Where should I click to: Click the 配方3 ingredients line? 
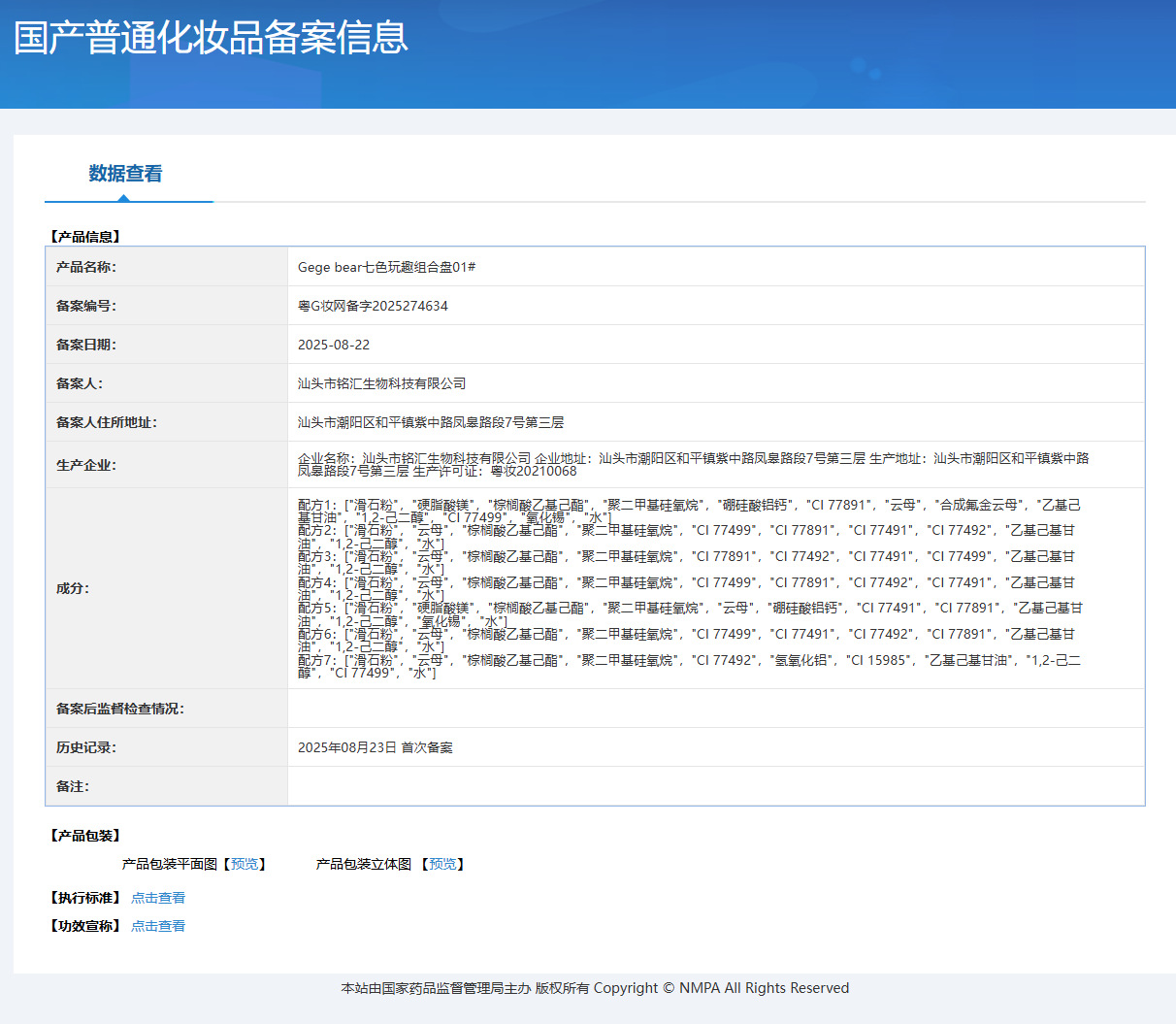click(x=687, y=563)
